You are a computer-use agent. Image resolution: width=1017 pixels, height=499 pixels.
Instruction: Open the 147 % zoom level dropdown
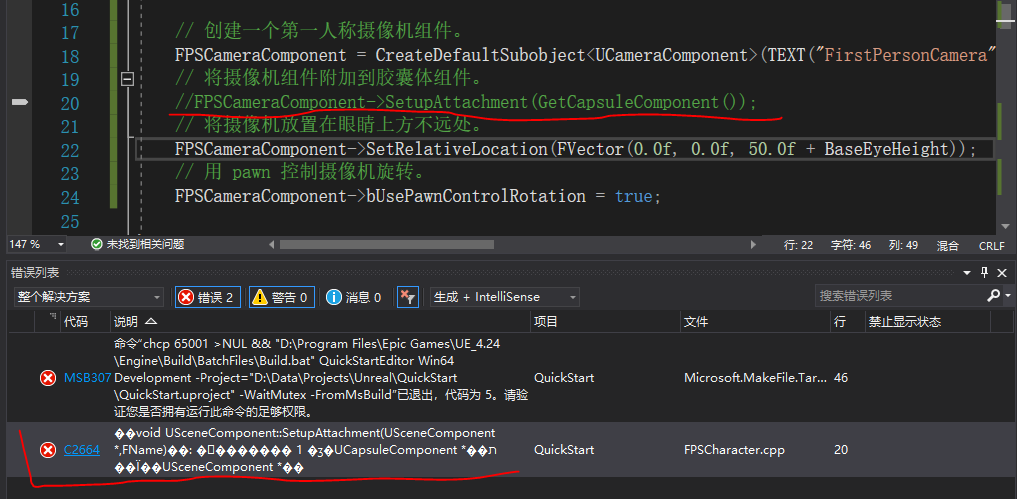click(x=61, y=245)
